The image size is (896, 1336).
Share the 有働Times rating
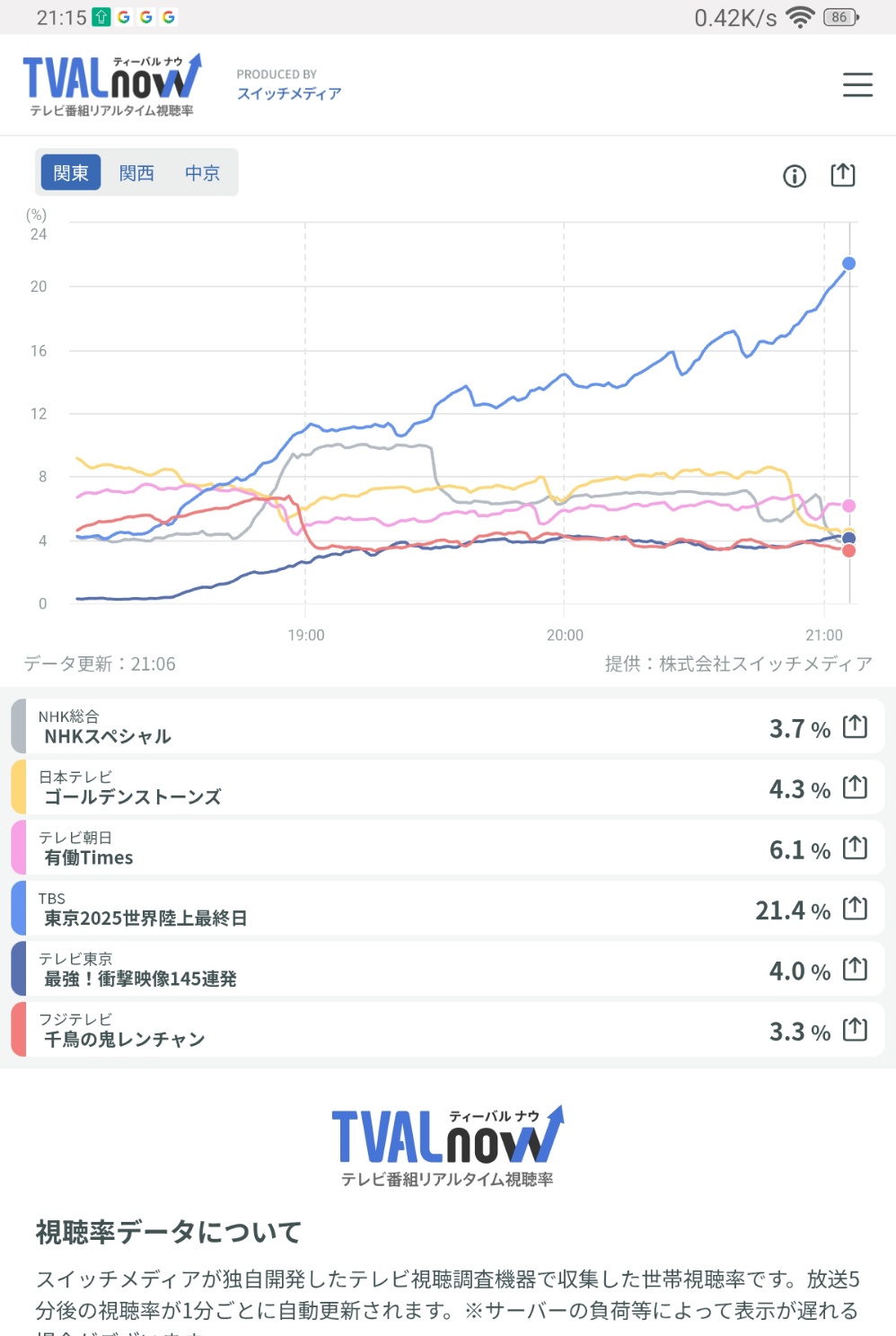(x=855, y=848)
